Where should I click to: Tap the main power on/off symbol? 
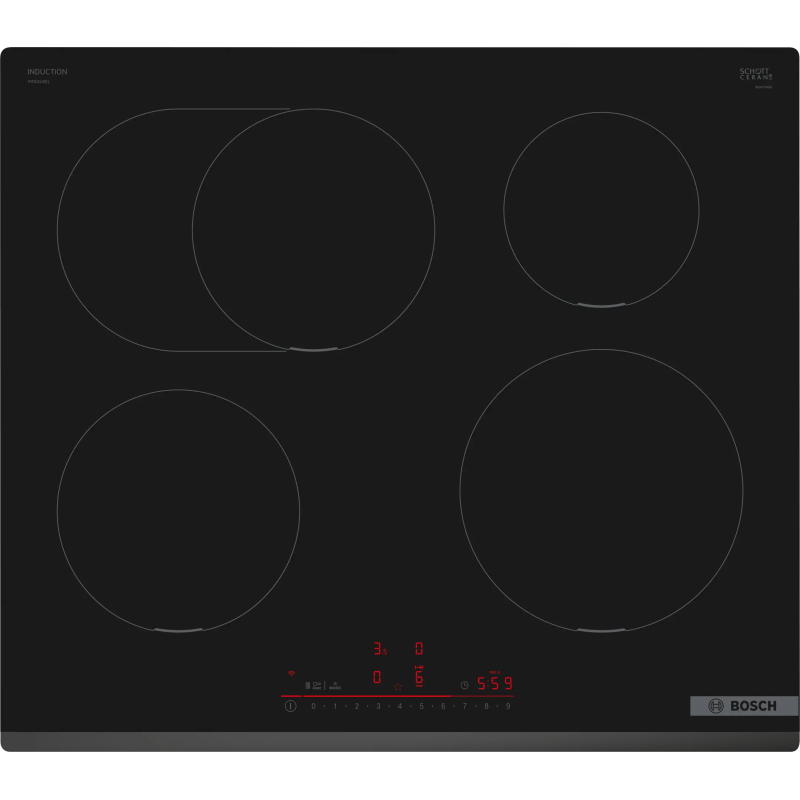pos(290,706)
